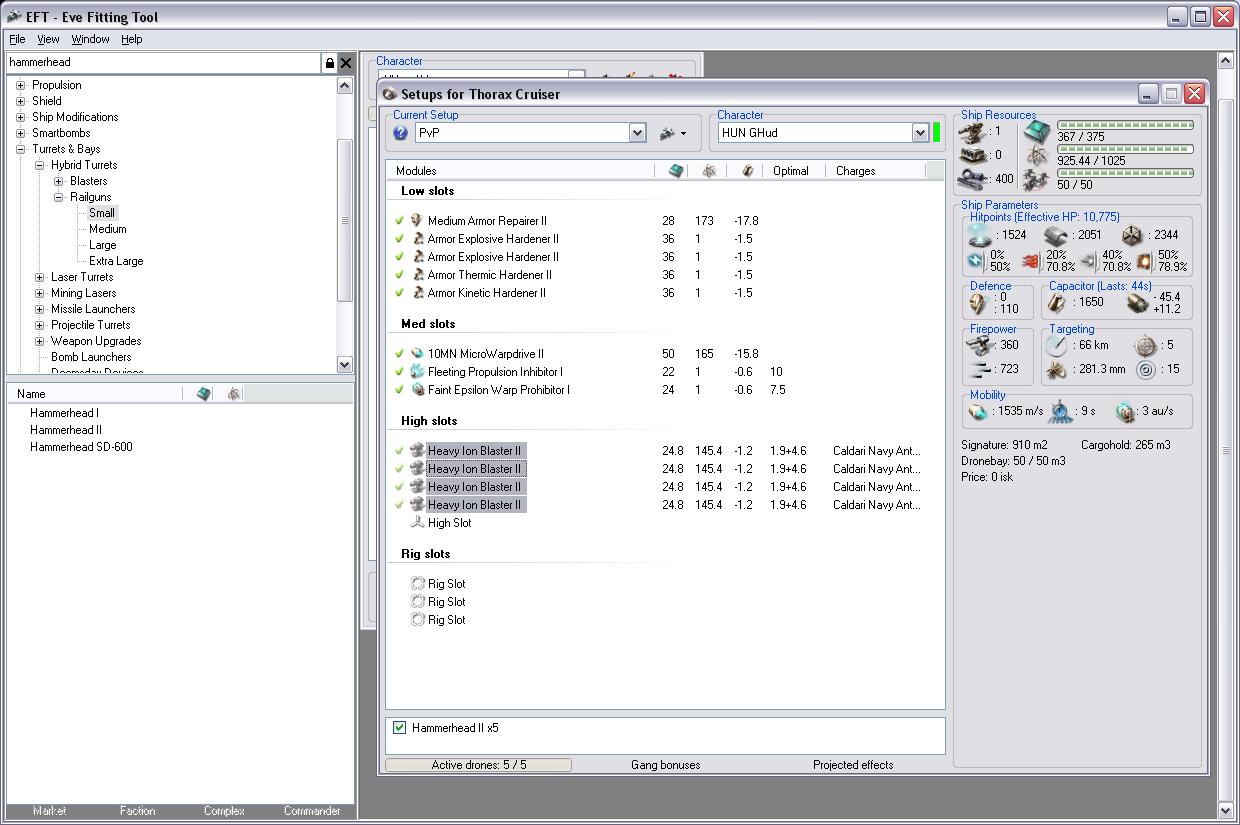1240x825 pixels.
Task: Open the Character HUN GHud dropdown
Action: (920, 133)
